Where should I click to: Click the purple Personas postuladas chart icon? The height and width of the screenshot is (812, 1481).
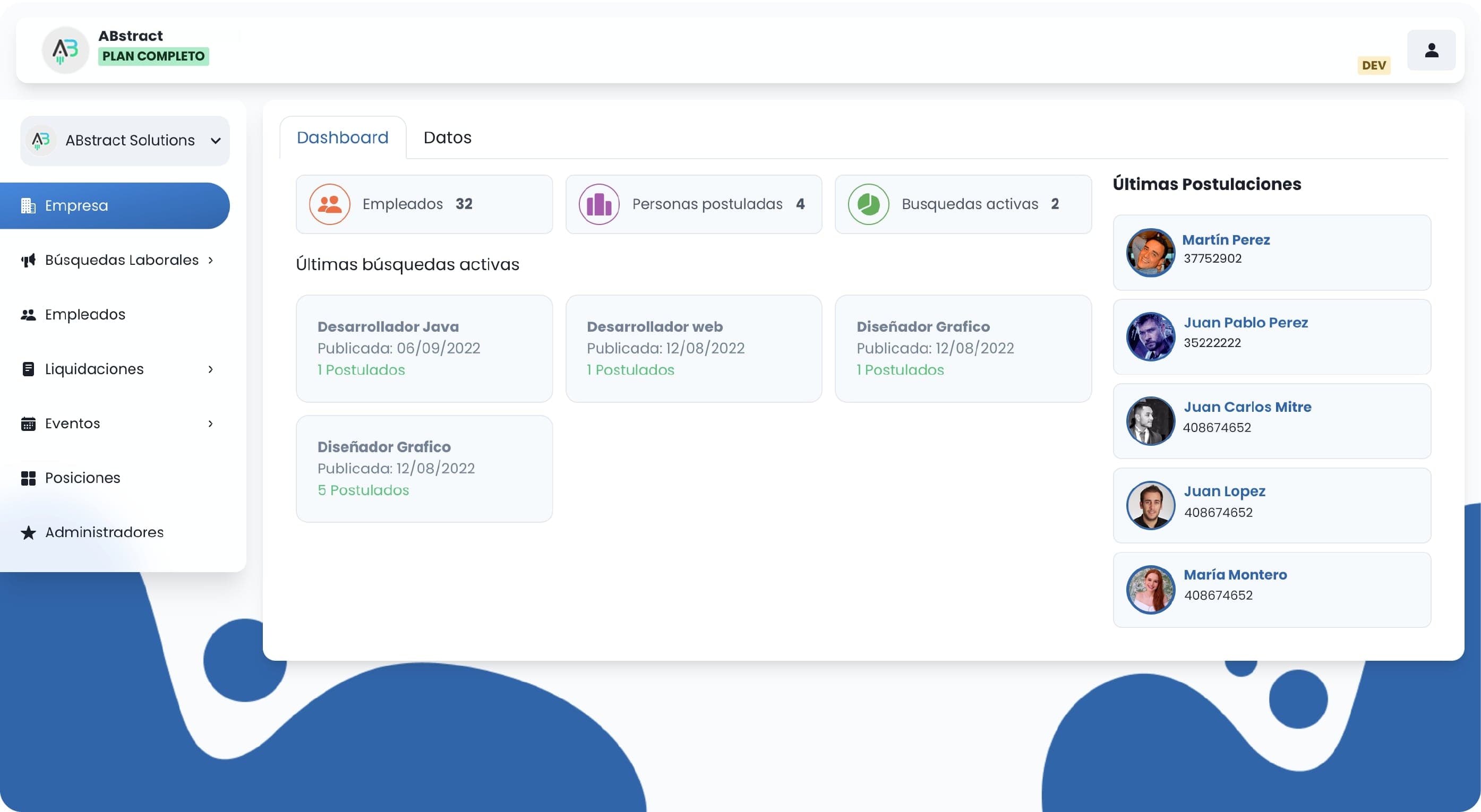tap(598, 204)
